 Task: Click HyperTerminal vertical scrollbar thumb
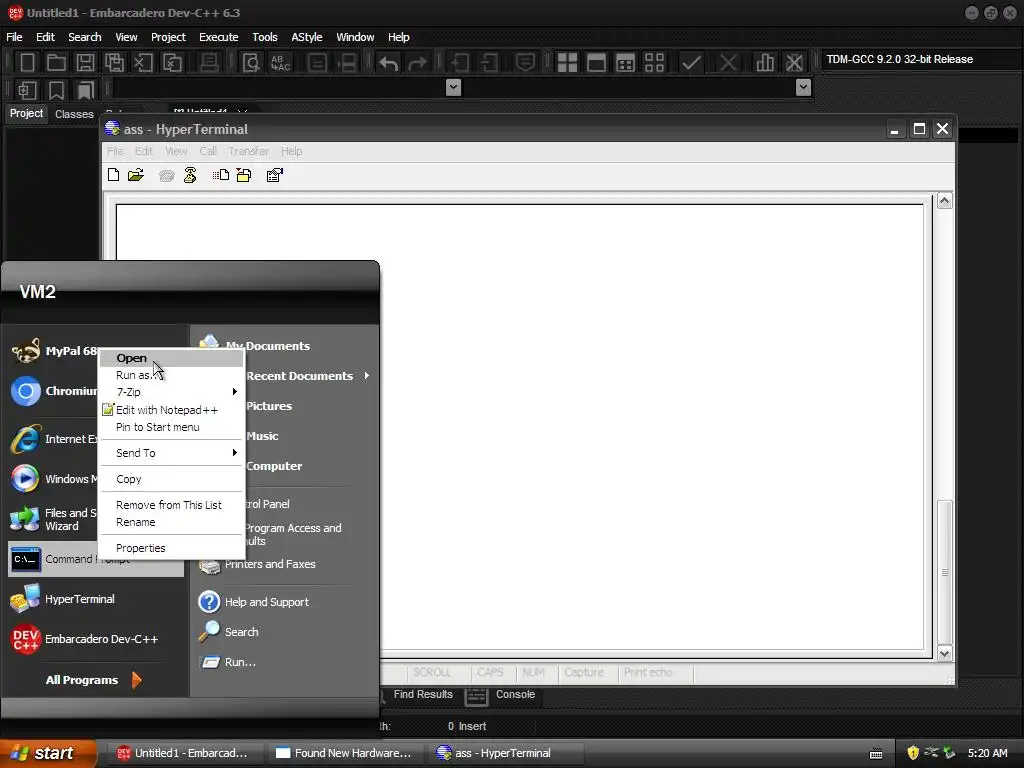click(x=944, y=573)
